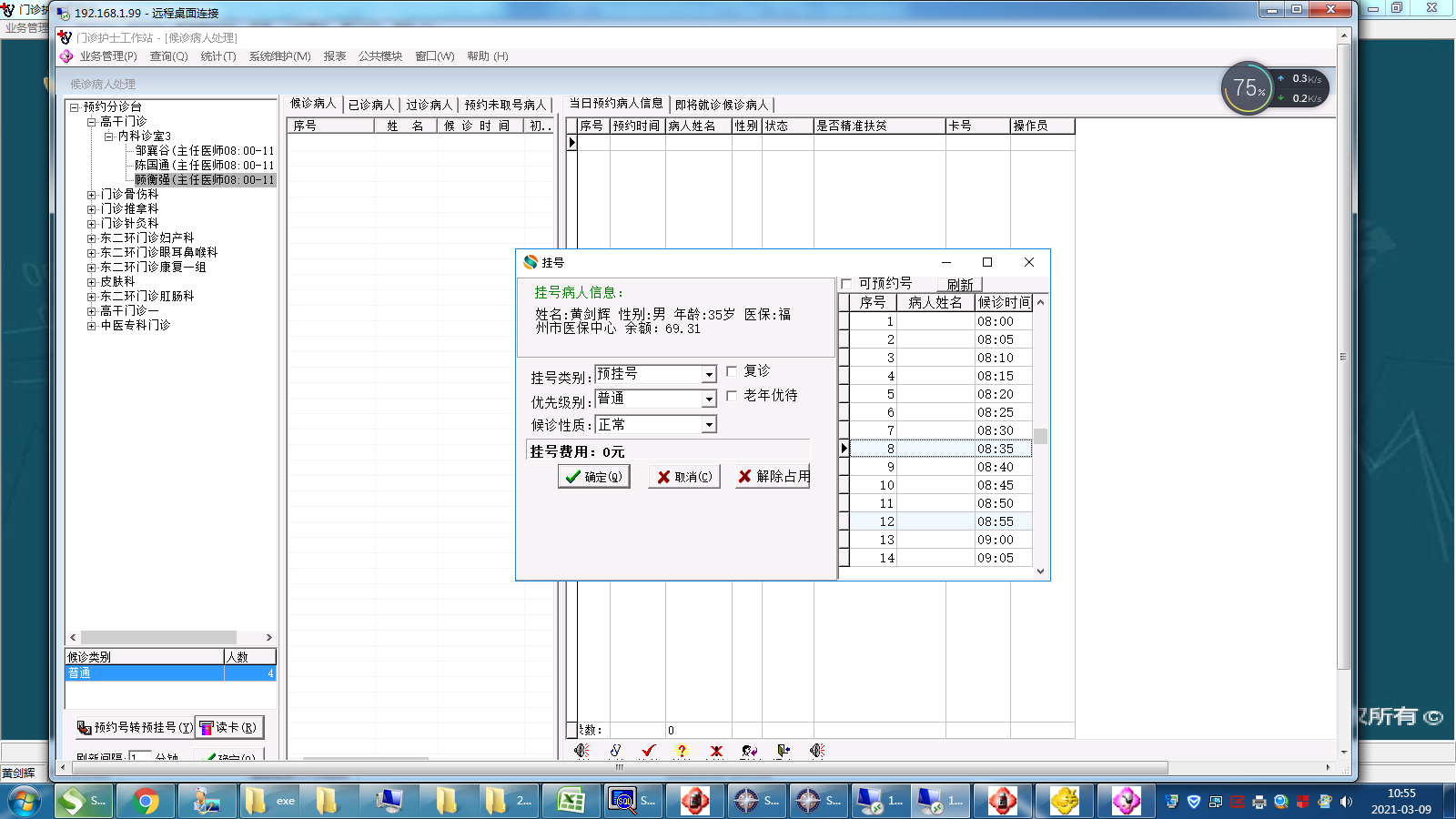
Task: Click the 解除占用 button
Action: click(x=773, y=477)
